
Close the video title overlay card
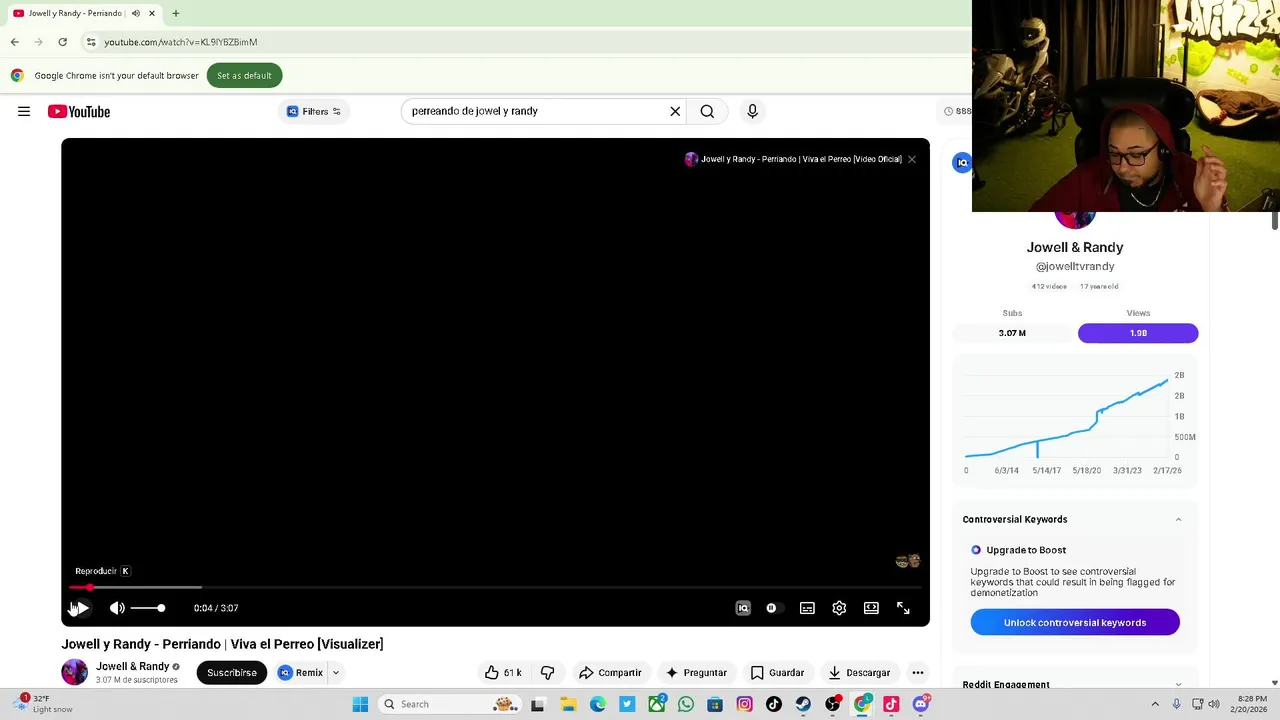coord(912,159)
